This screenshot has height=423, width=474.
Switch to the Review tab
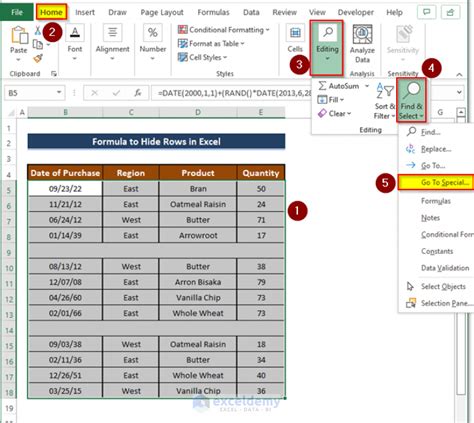pos(284,12)
